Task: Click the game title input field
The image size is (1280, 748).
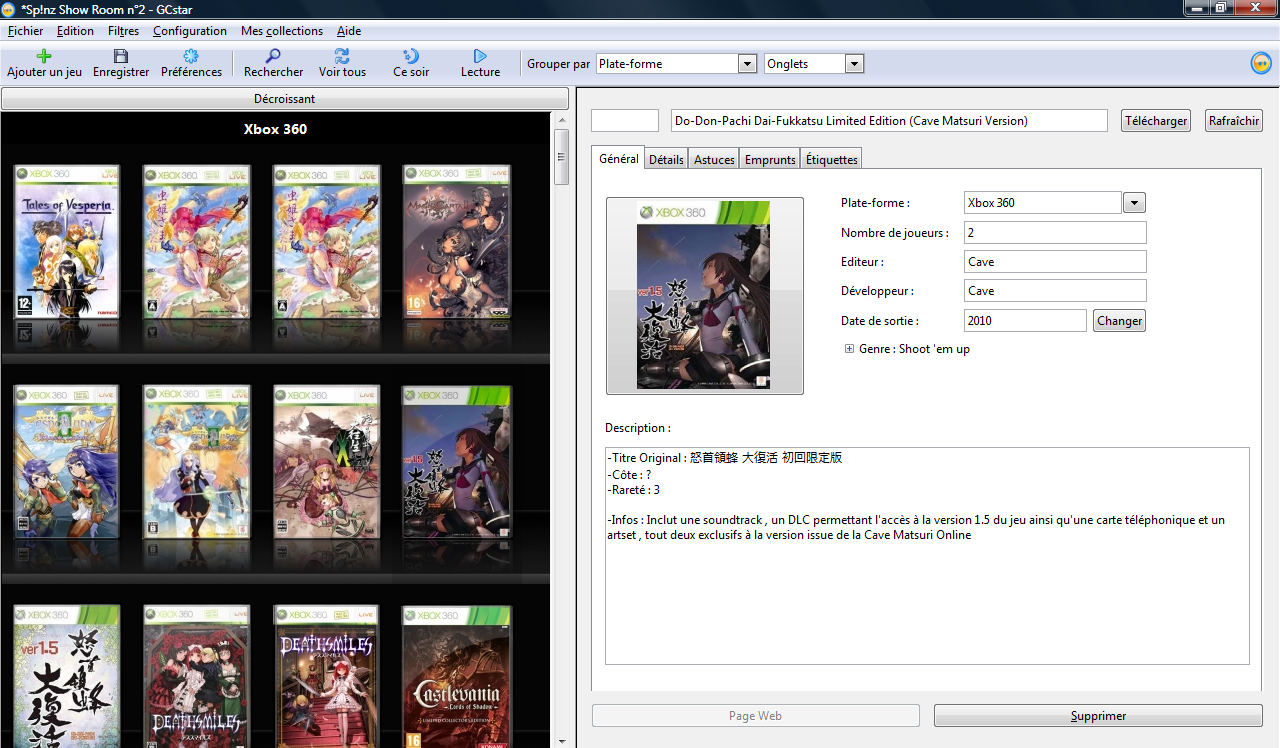Action: (x=889, y=121)
